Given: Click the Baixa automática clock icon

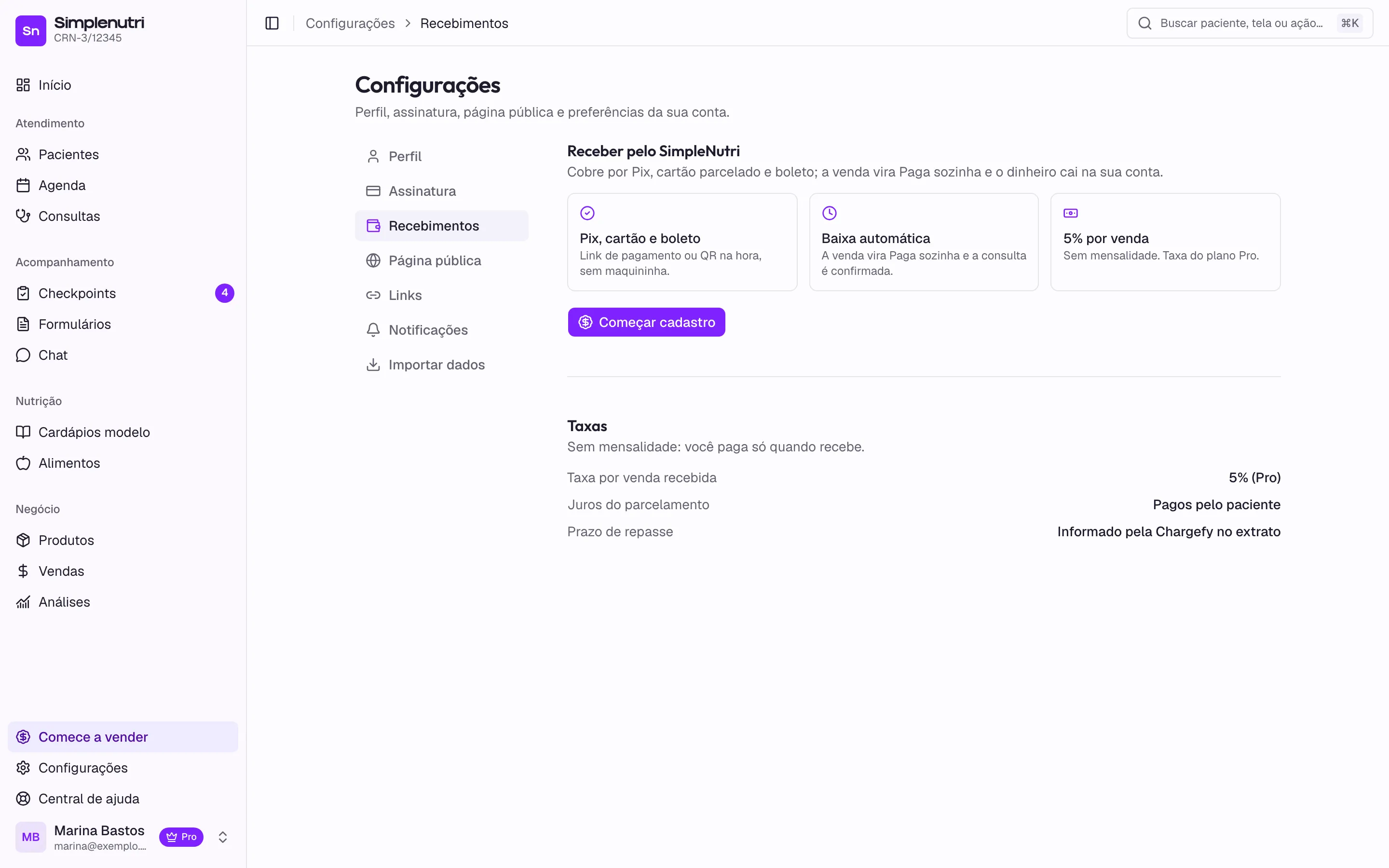Looking at the screenshot, I should 829,213.
